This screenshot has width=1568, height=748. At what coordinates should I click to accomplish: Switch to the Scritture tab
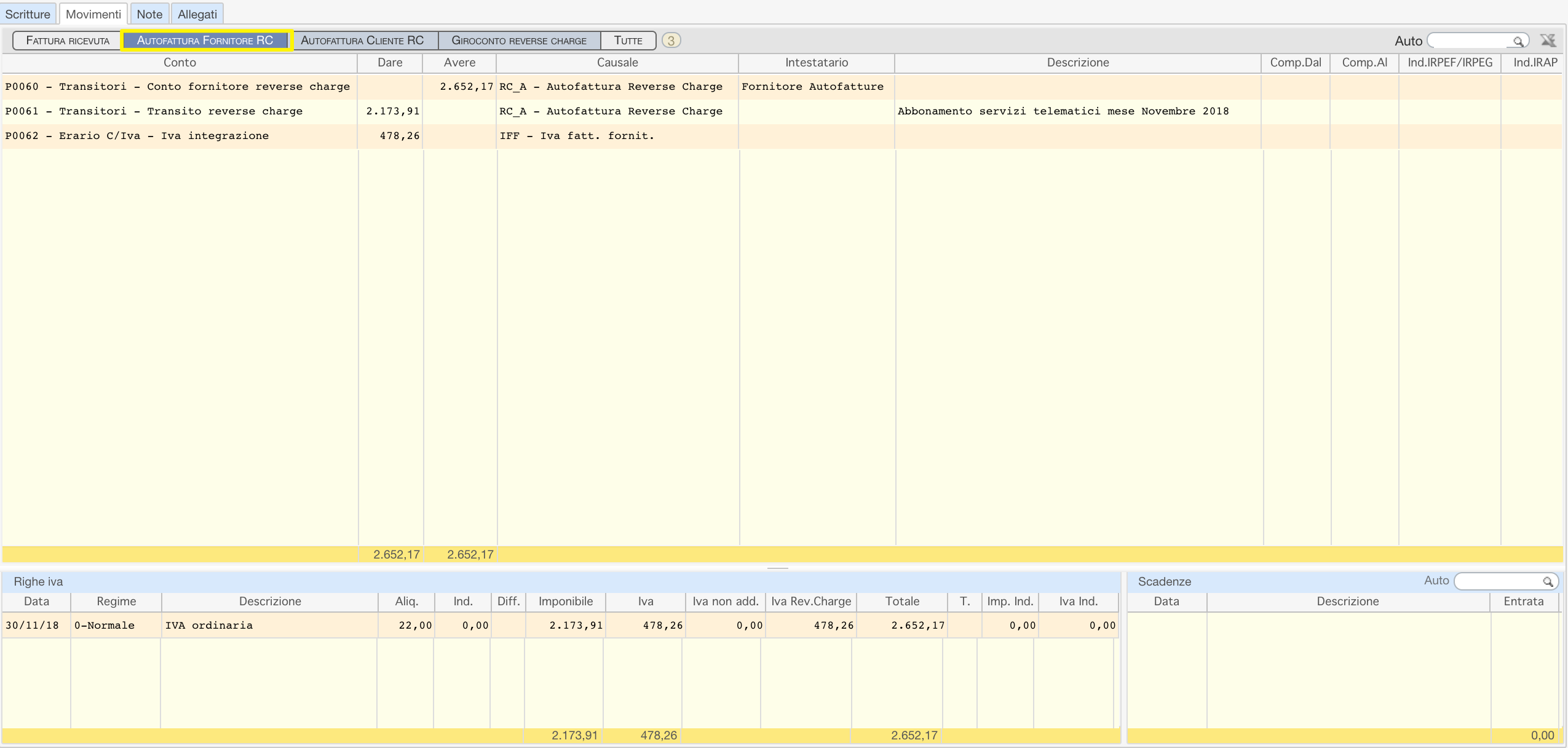[x=28, y=14]
